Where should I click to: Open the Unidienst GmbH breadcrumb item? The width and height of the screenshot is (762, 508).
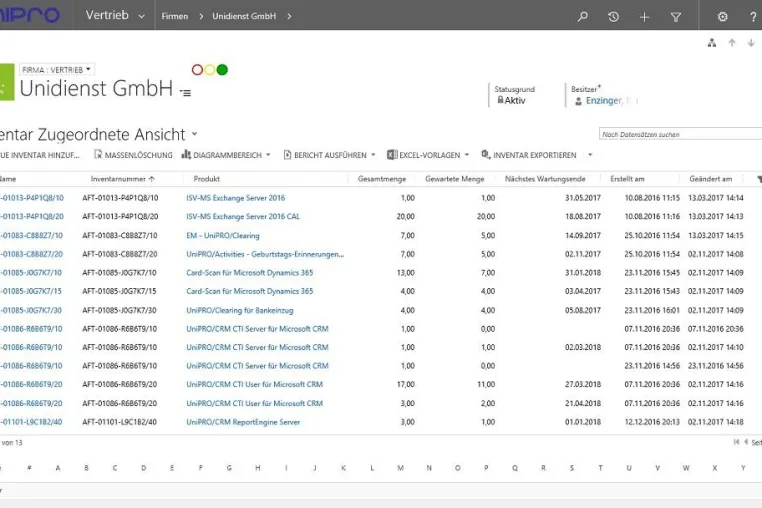pos(244,17)
